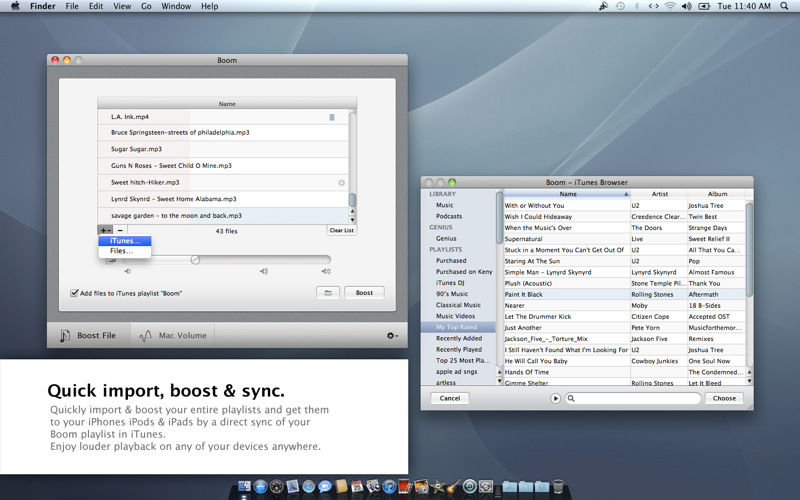Play preview with the iTunes Browser play button
The height and width of the screenshot is (500, 800).
click(556, 398)
